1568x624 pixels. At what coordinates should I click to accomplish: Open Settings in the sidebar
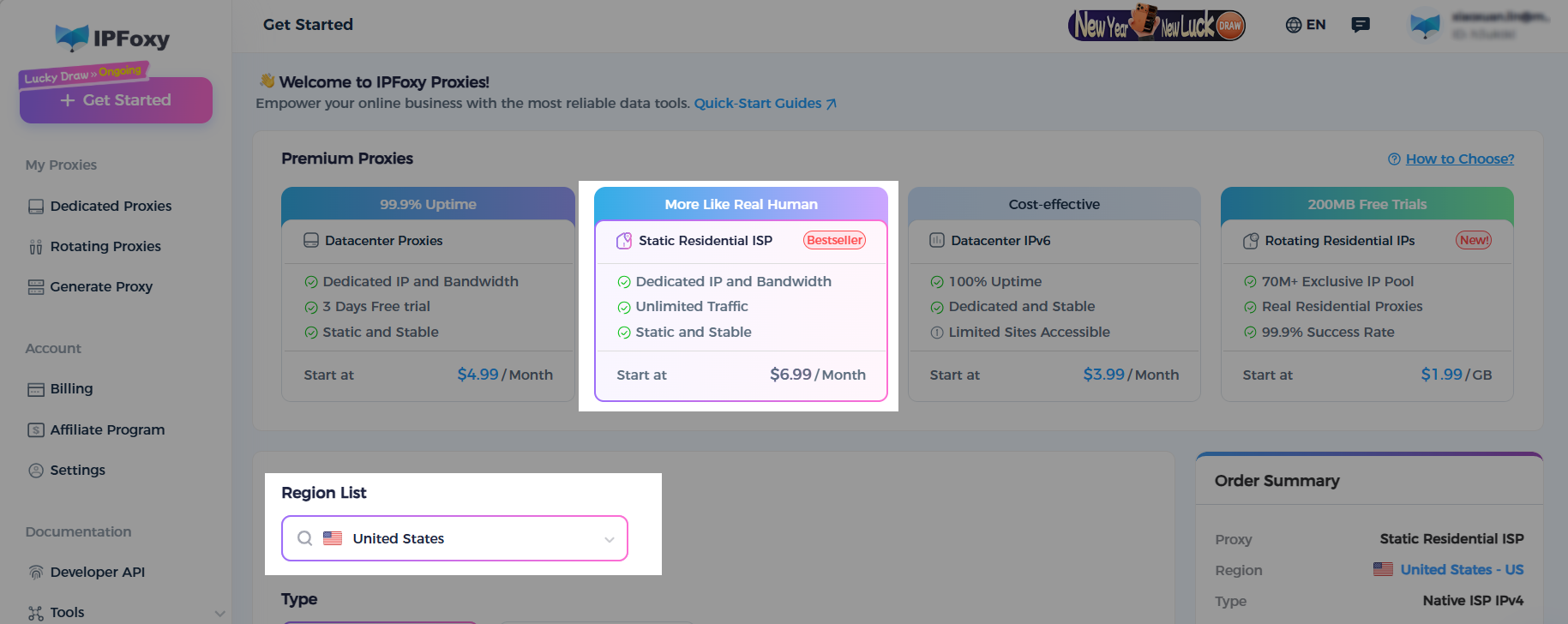77,471
